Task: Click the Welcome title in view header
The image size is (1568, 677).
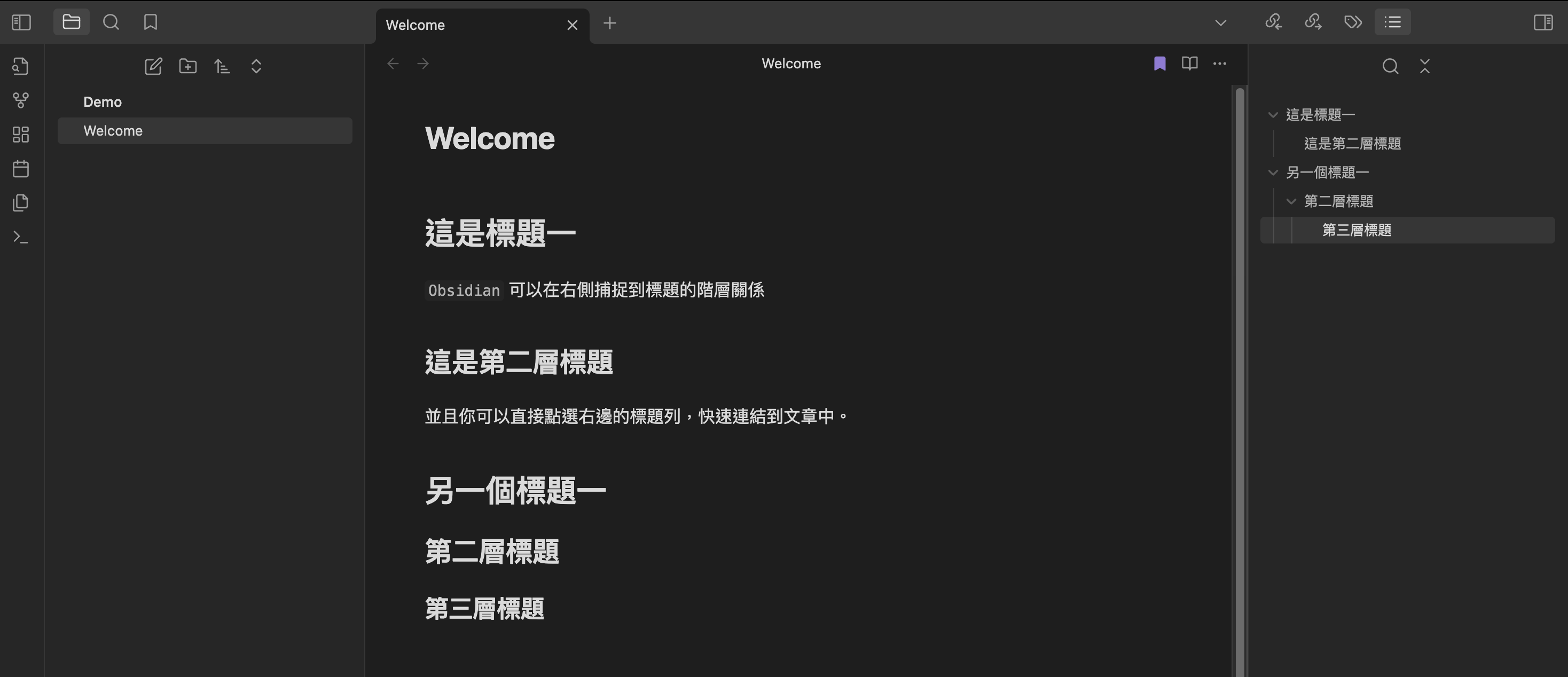Action: [791, 63]
